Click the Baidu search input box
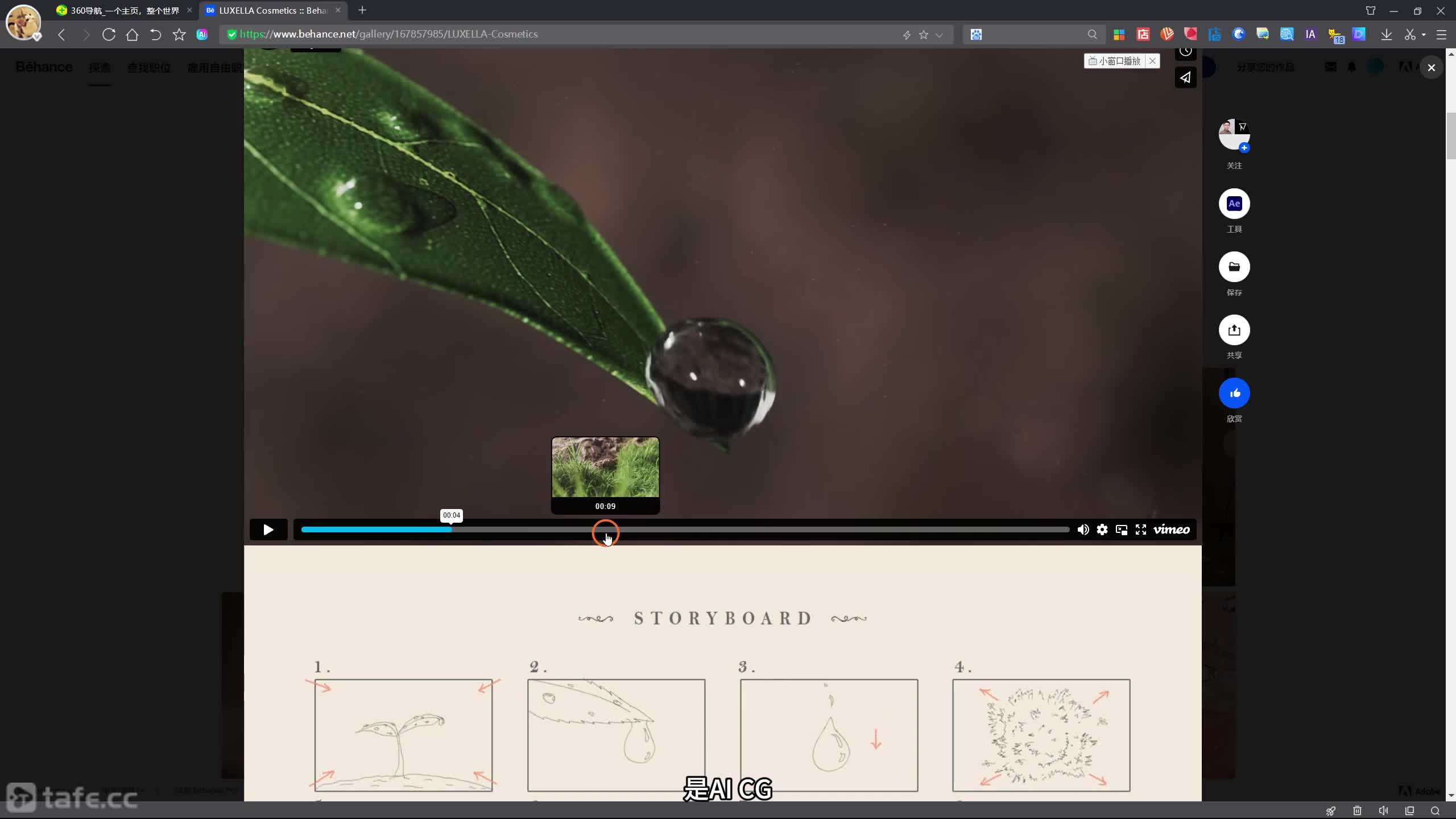Image resolution: width=1456 pixels, height=819 pixels. point(1034,35)
